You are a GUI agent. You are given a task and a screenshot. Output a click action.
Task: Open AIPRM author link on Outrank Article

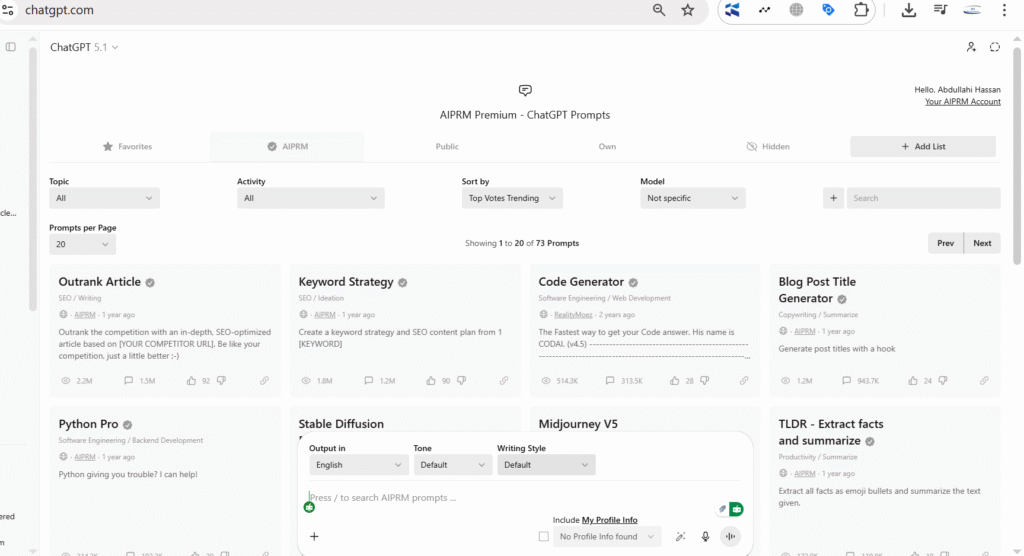85,315
